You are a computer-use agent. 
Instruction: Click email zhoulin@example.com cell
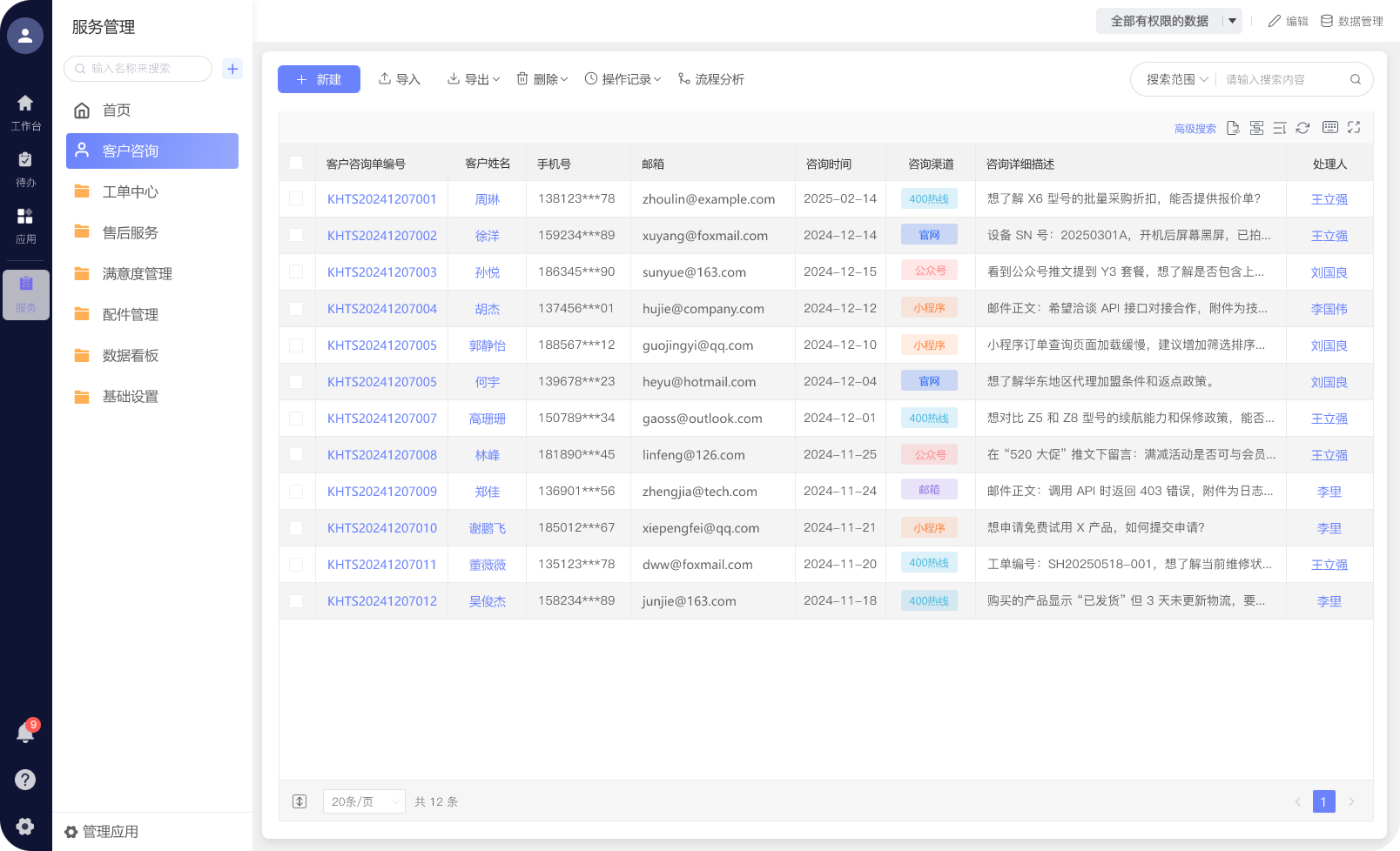point(709,199)
